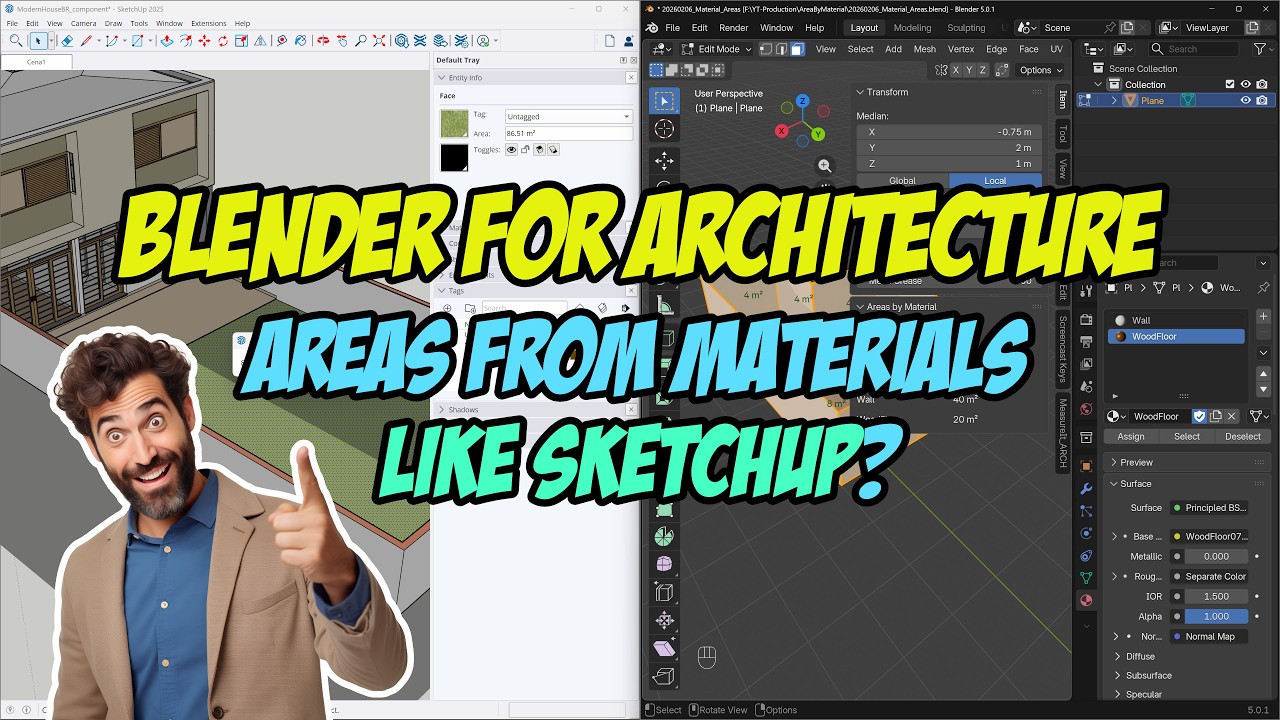Image resolution: width=1280 pixels, height=720 pixels.
Task: Open SketchUp Extensions menu
Action: point(208,23)
